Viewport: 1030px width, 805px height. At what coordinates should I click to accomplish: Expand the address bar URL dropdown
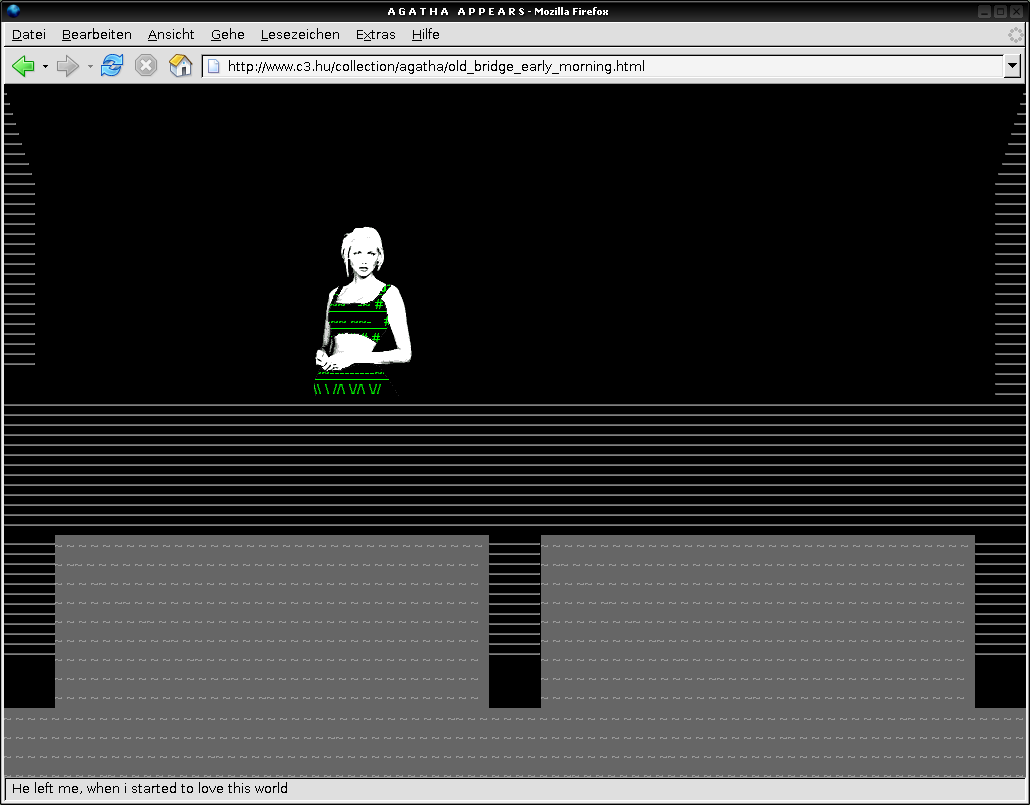click(1012, 66)
